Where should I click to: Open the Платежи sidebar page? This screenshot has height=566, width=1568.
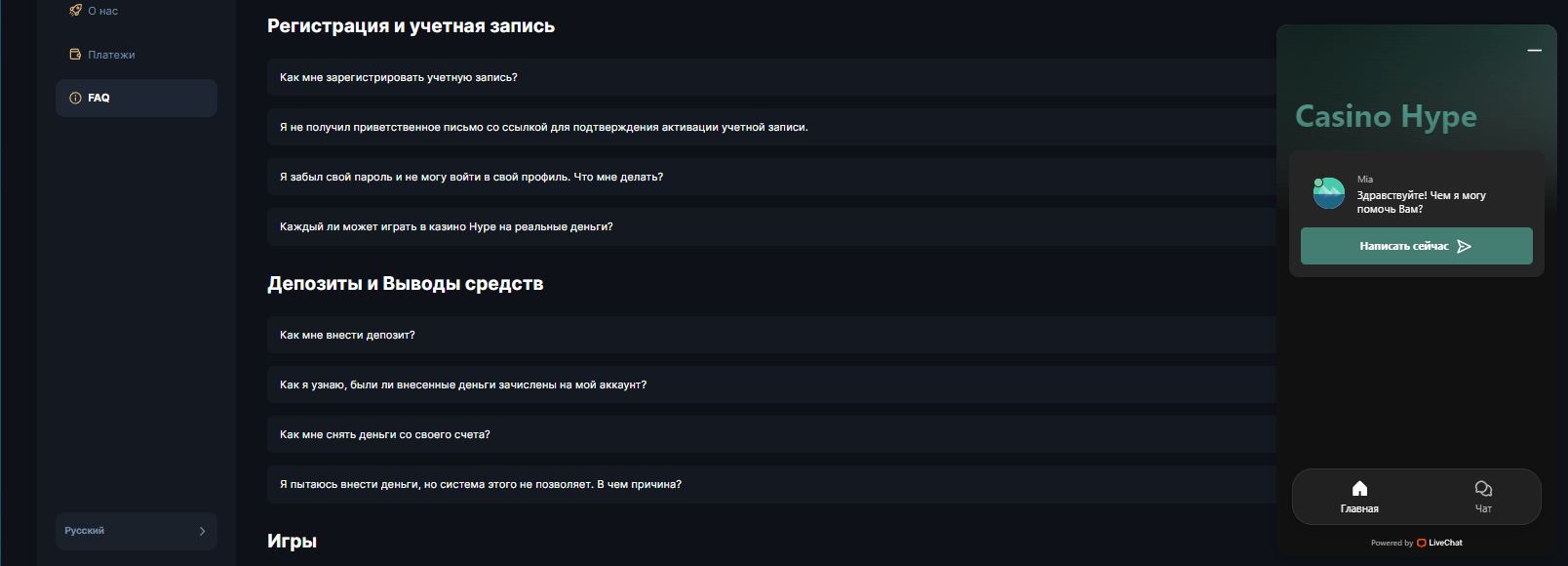pyautogui.click(x=111, y=55)
